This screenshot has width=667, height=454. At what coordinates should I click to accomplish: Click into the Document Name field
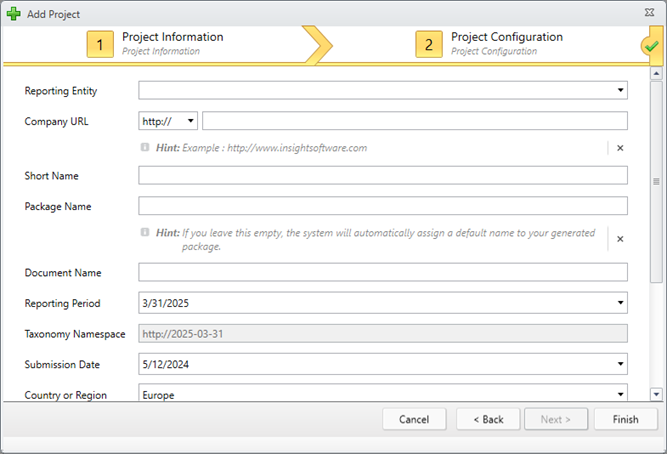(383, 272)
